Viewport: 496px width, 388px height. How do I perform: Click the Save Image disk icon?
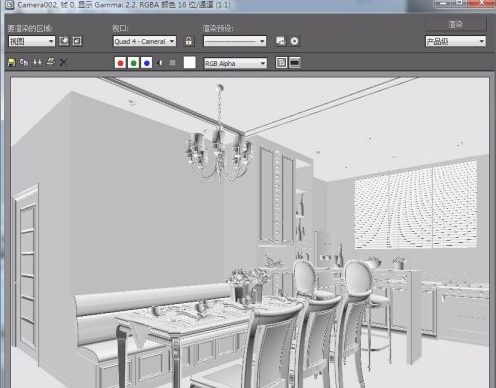pos(11,62)
